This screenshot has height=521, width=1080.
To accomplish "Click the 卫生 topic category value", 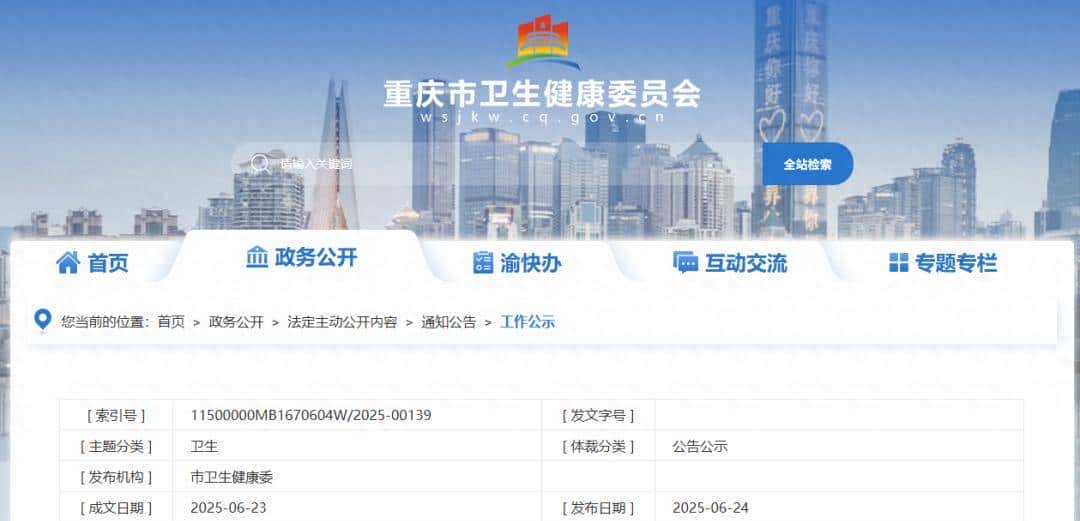I will coord(204,446).
